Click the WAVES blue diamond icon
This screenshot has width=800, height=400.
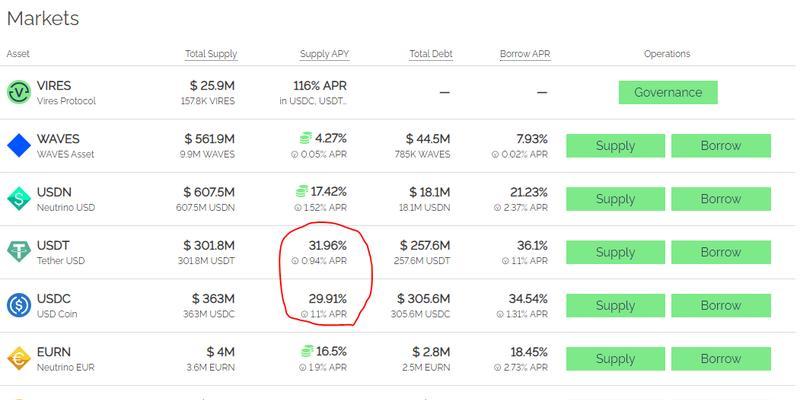pyautogui.click(x=19, y=145)
